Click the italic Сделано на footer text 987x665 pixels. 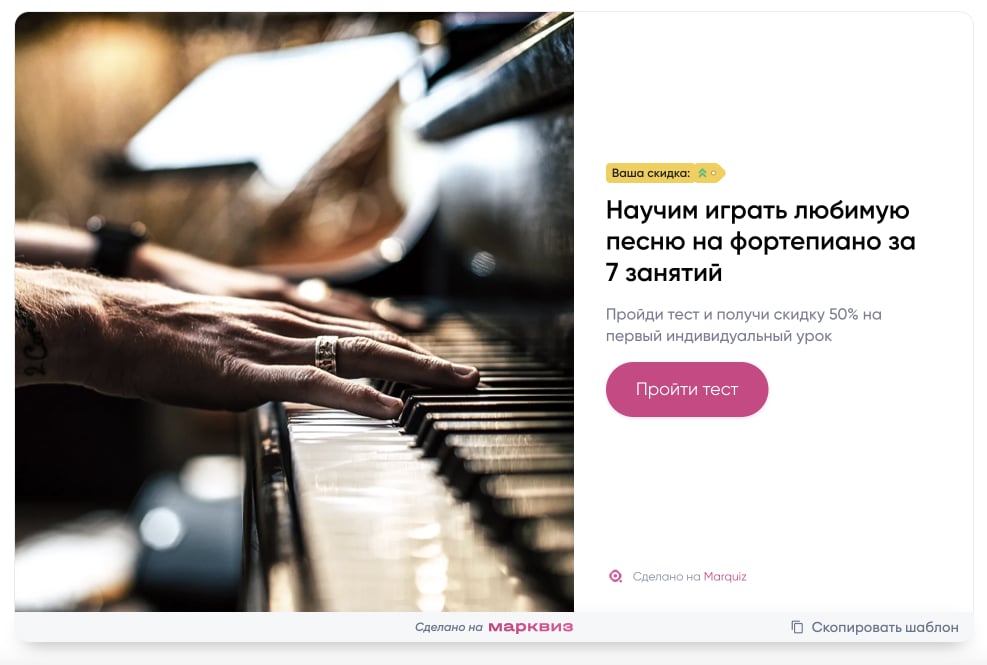[449, 627]
